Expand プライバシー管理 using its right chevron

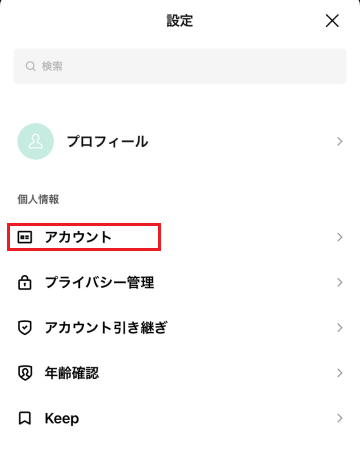pyautogui.click(x=340, y=283)
